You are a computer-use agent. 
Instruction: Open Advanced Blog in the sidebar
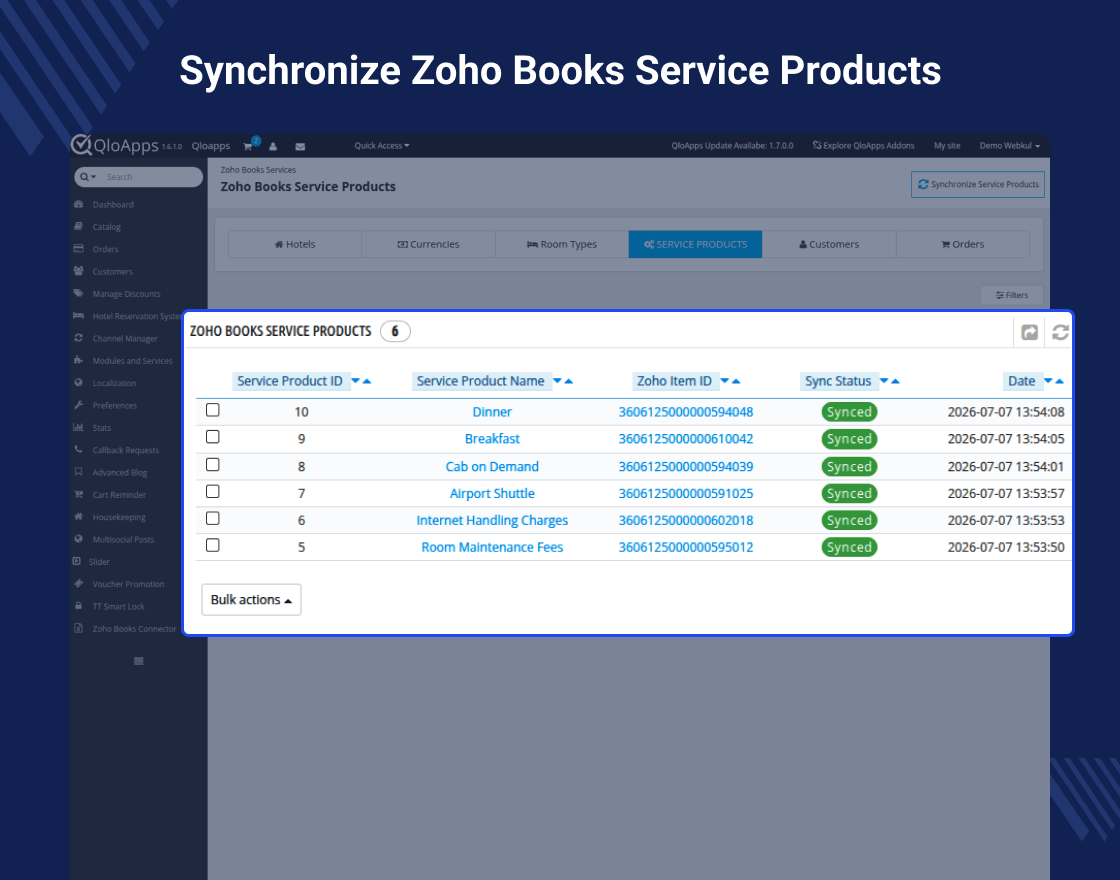(119, 472)
